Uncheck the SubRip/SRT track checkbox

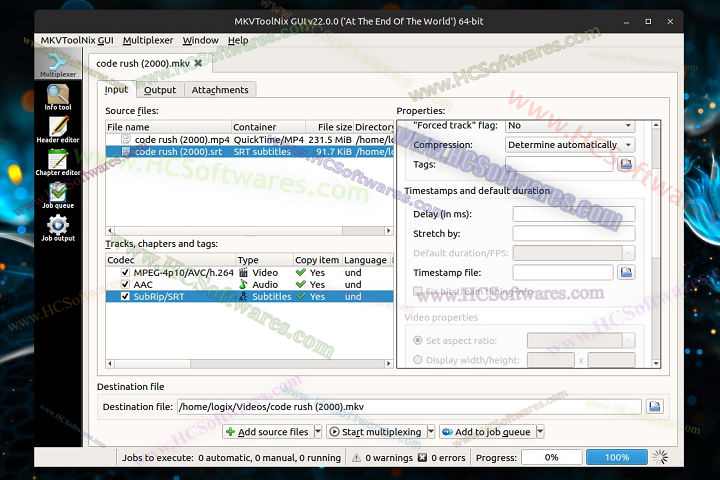pos(125,296)
